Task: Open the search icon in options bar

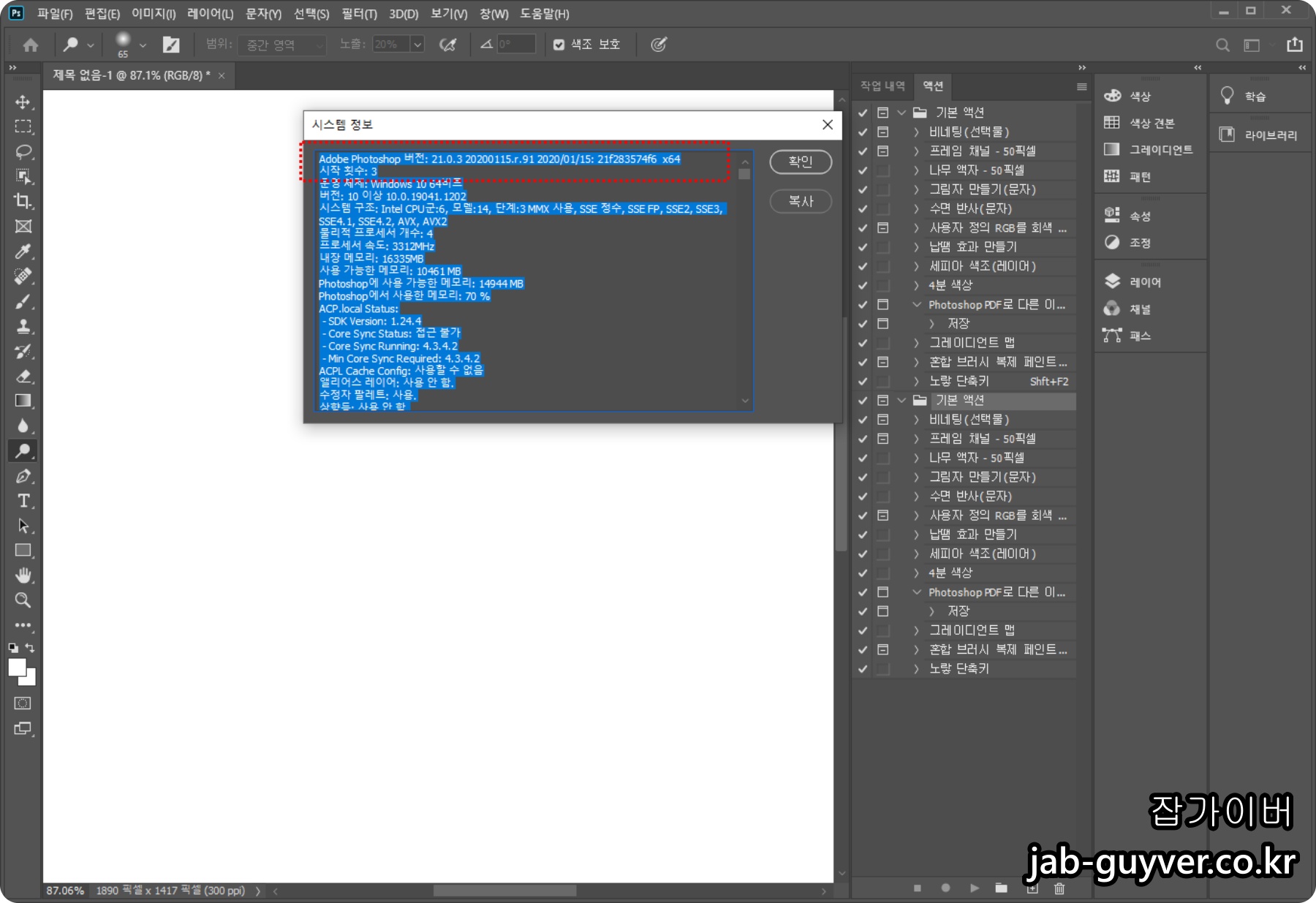Action: pyautogui.click(x=1222, y=45)
